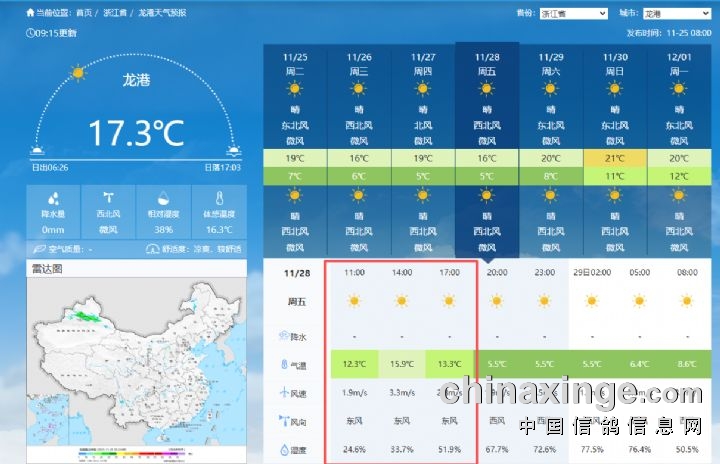Screen dimensions: 720x464
Task: Click the relative humidity icon
Action: pos(163,199)
